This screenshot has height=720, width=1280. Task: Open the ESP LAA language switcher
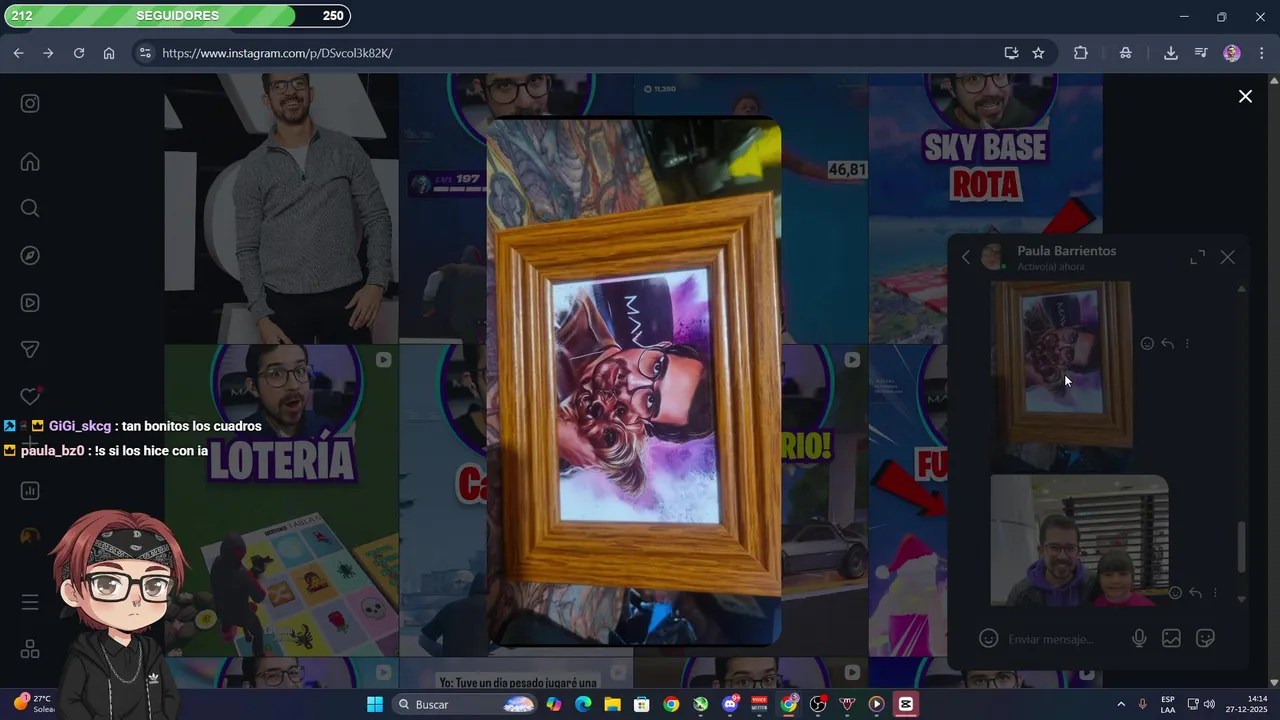pyautogui.click(x=1168, y=704)
